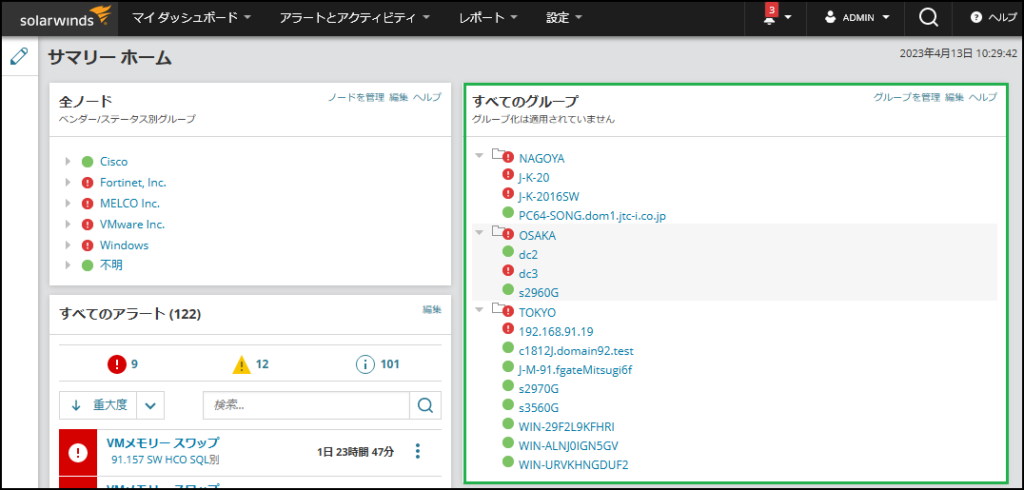Collapse the TOKYO group
The height and width of the screenshot is (490, 1024).
pyautogui.click(x=479, y=309)
